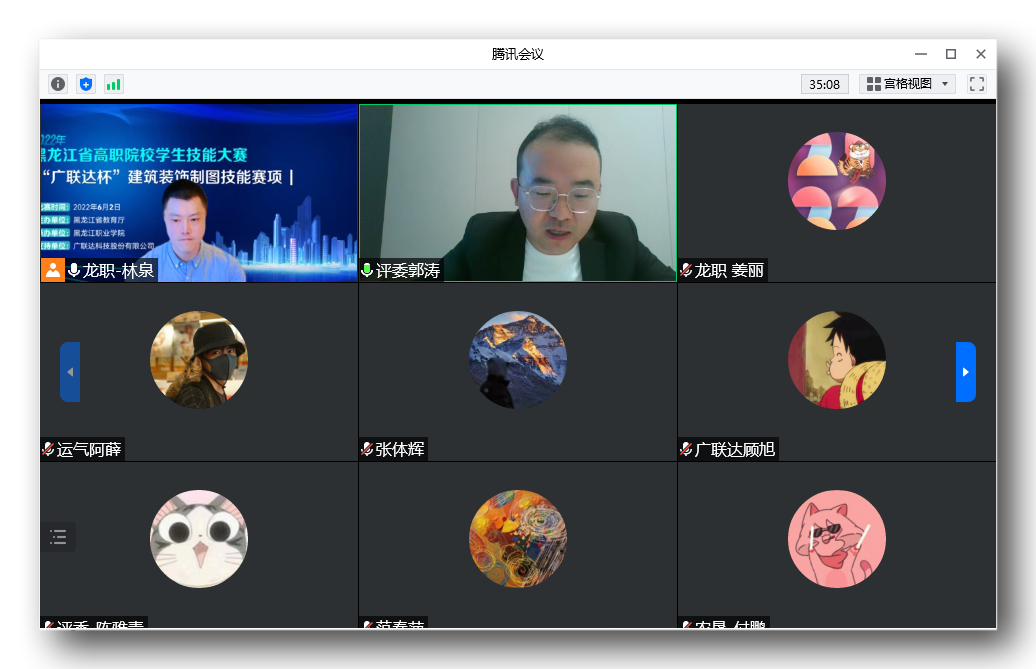Check the green network signal icon
1036x669 pixels.
[x=113, y=84]
